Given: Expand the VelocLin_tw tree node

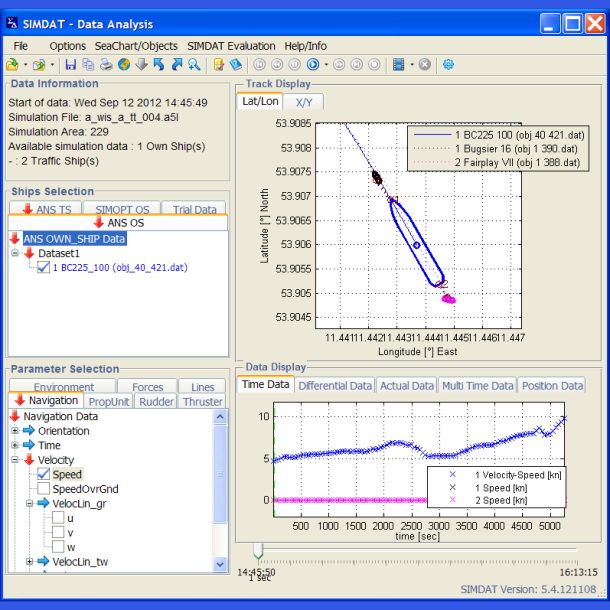Looking at the screenshot, I should click(x=29, y=561).
